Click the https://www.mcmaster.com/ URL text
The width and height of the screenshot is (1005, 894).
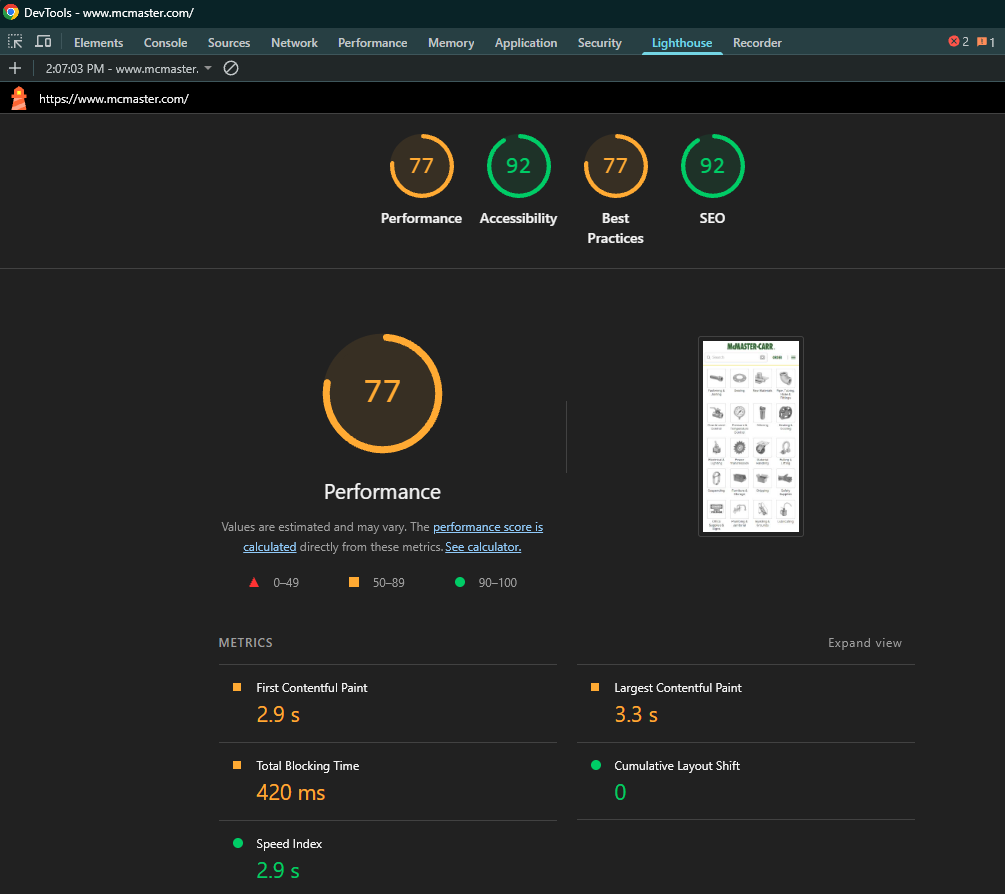pyautogui.click(x=113, y=99)
